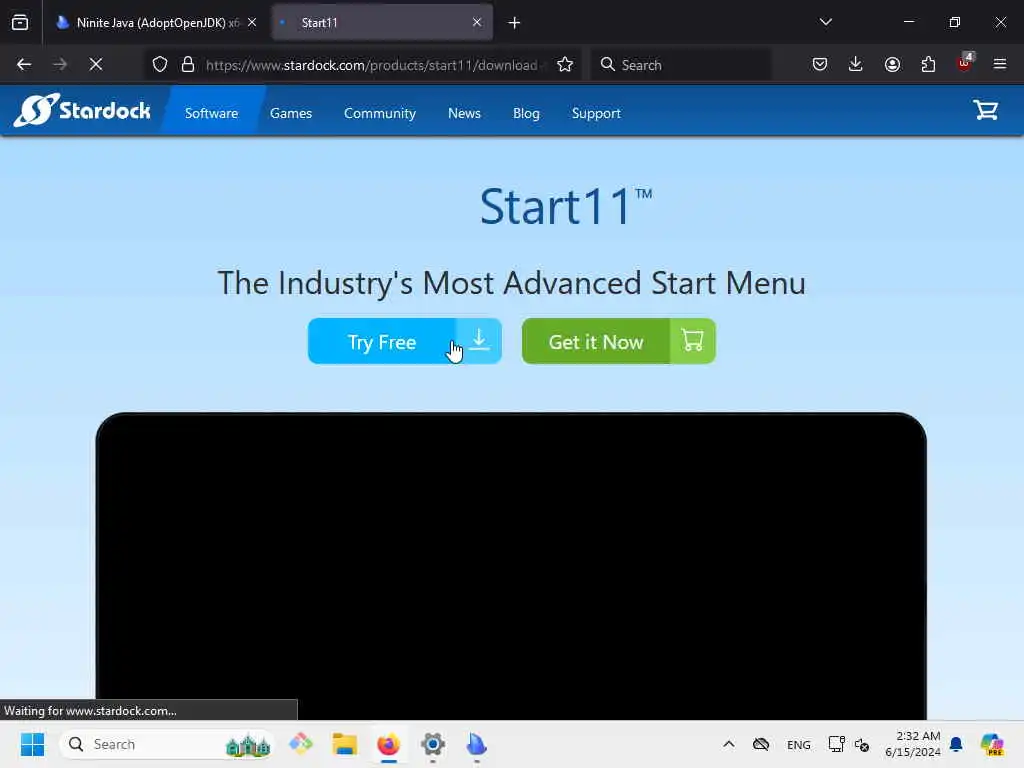Bookmark this page with the star

pos(565,64)
